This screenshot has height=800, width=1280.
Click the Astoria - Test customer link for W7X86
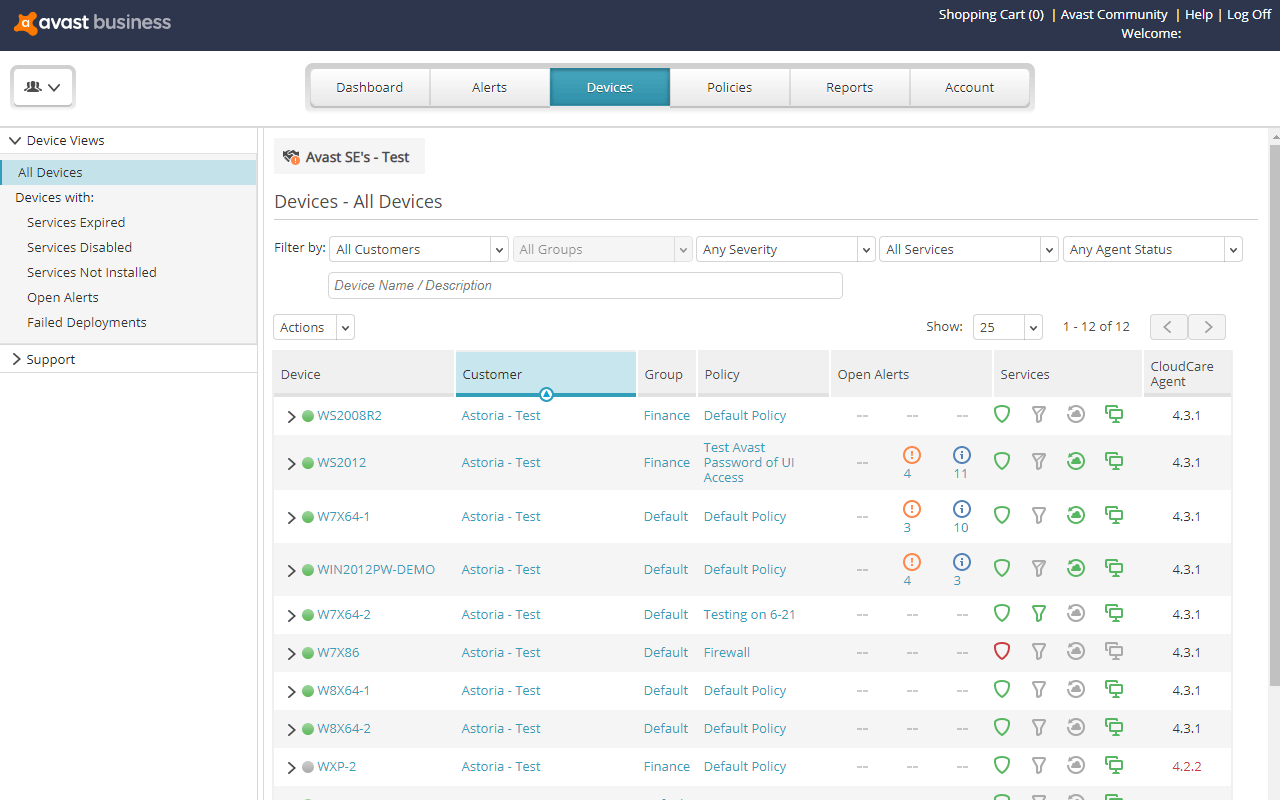500,651
